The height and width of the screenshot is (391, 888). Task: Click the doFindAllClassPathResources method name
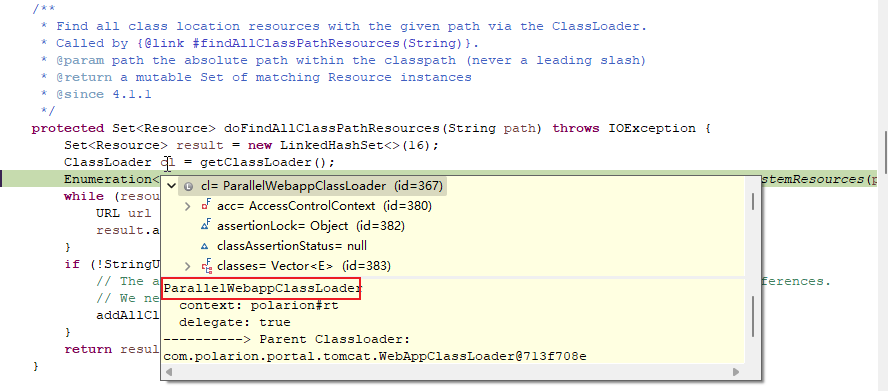click(x=331, y=129)
